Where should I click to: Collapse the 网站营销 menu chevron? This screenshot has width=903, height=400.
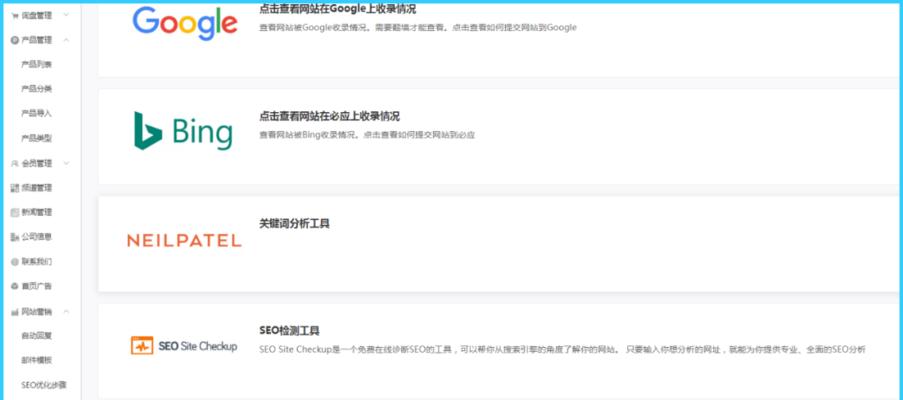[66, 312]
